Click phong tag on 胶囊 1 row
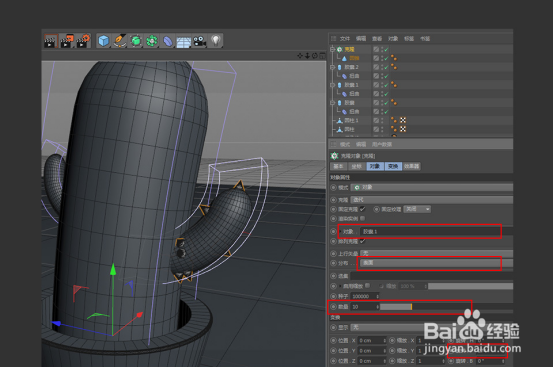Image resolution: width=553 pixels, height=368 pixels. [x=394, y=85]
